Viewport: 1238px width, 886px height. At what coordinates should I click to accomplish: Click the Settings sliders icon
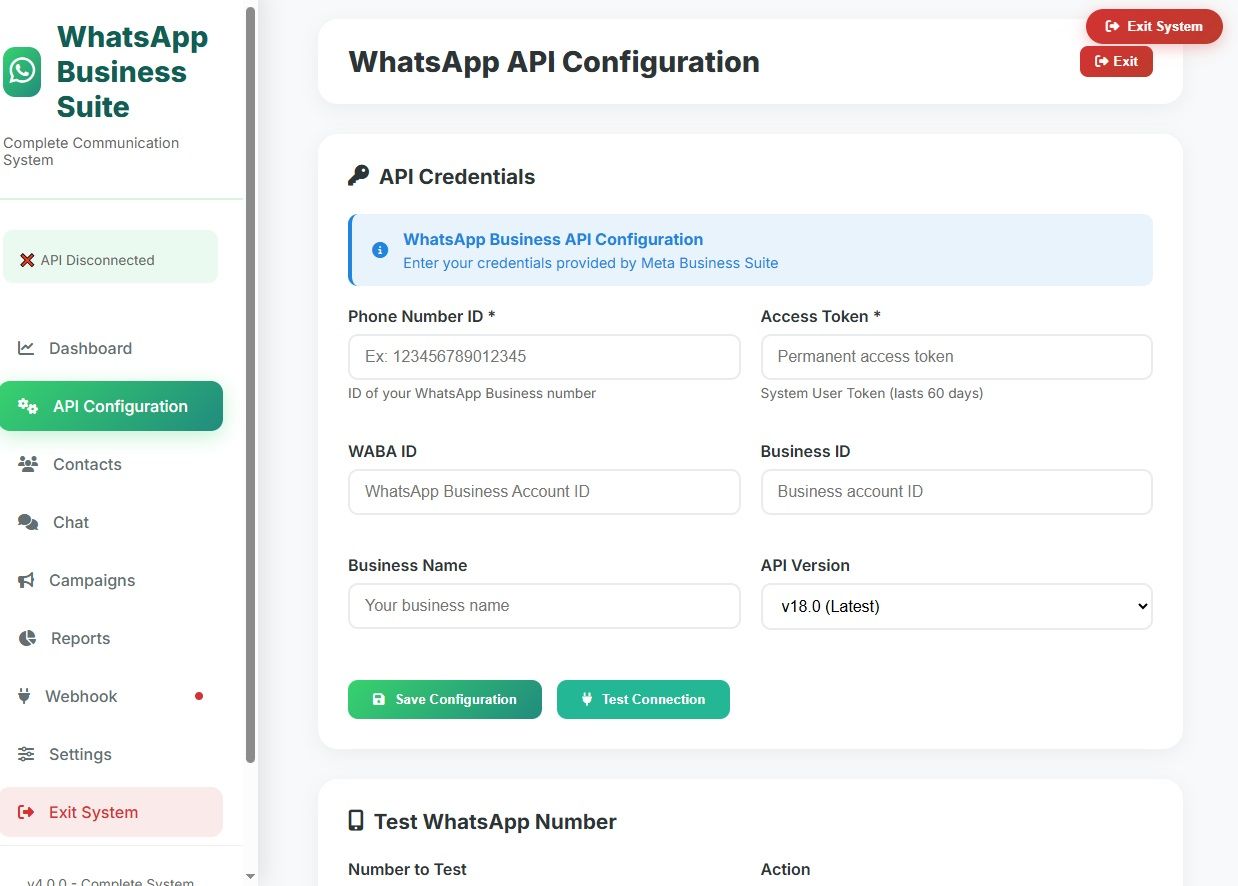click(x=26, y=754)
